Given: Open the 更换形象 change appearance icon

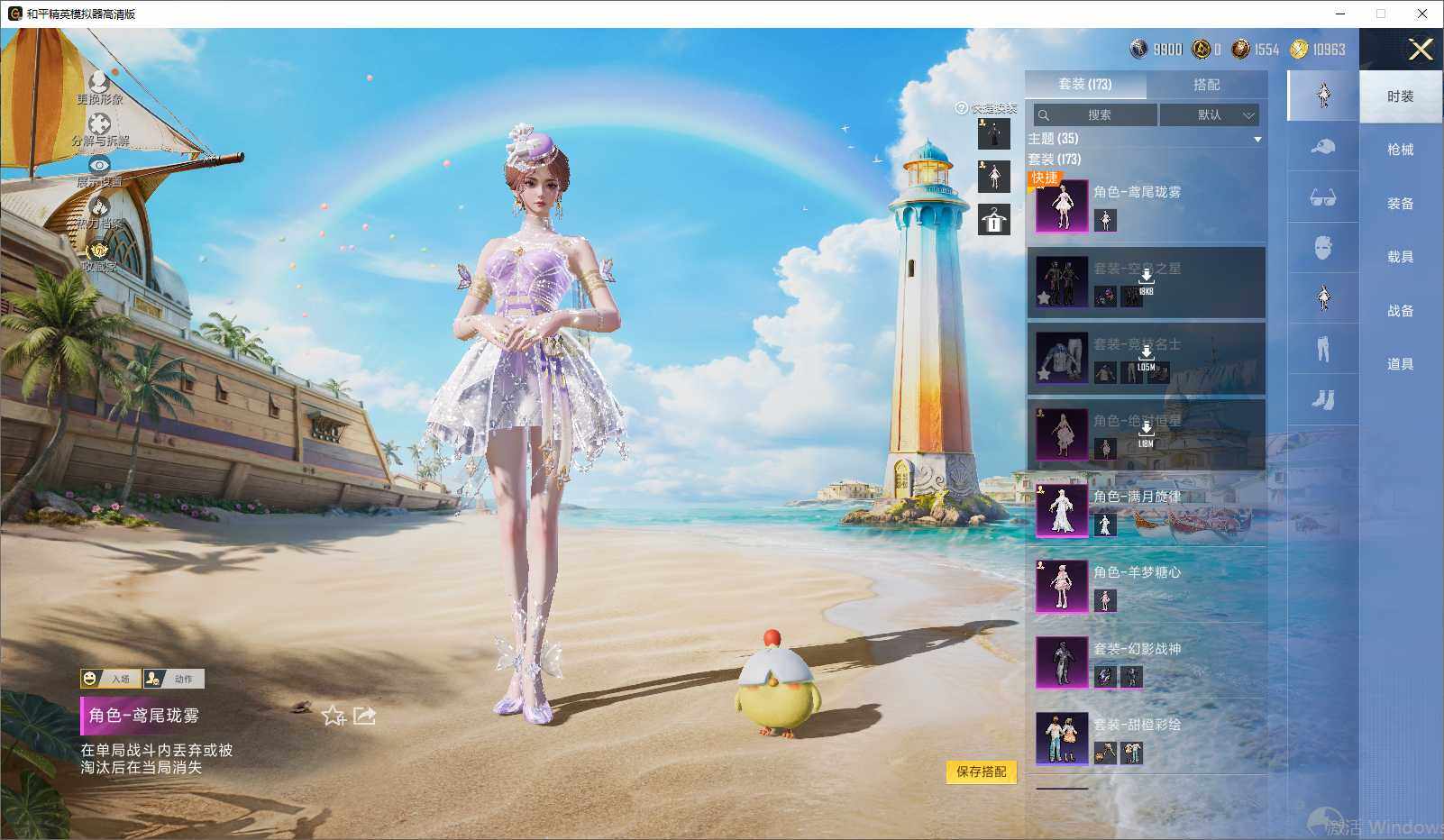Looking at the screenshot, I should tap(99, 83).
